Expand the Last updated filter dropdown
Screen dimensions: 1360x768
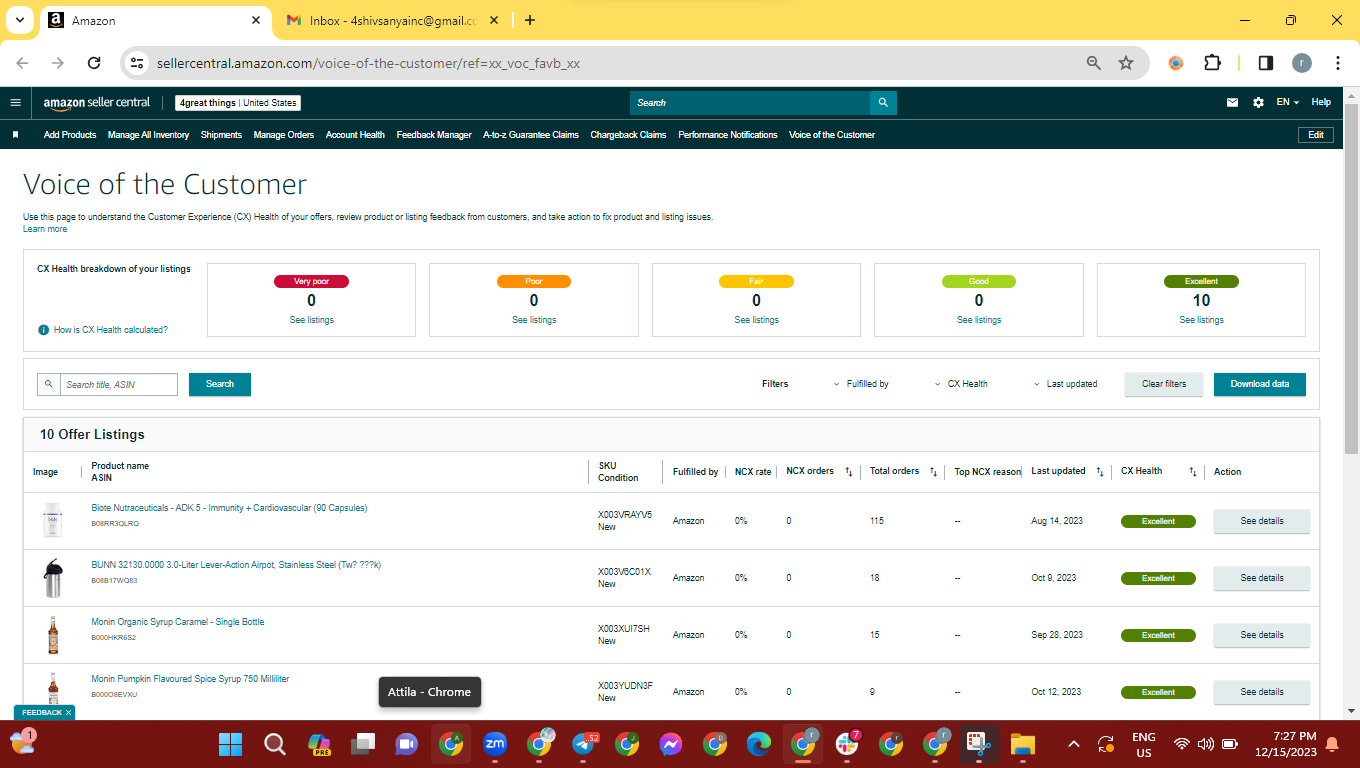[1065, 384]
